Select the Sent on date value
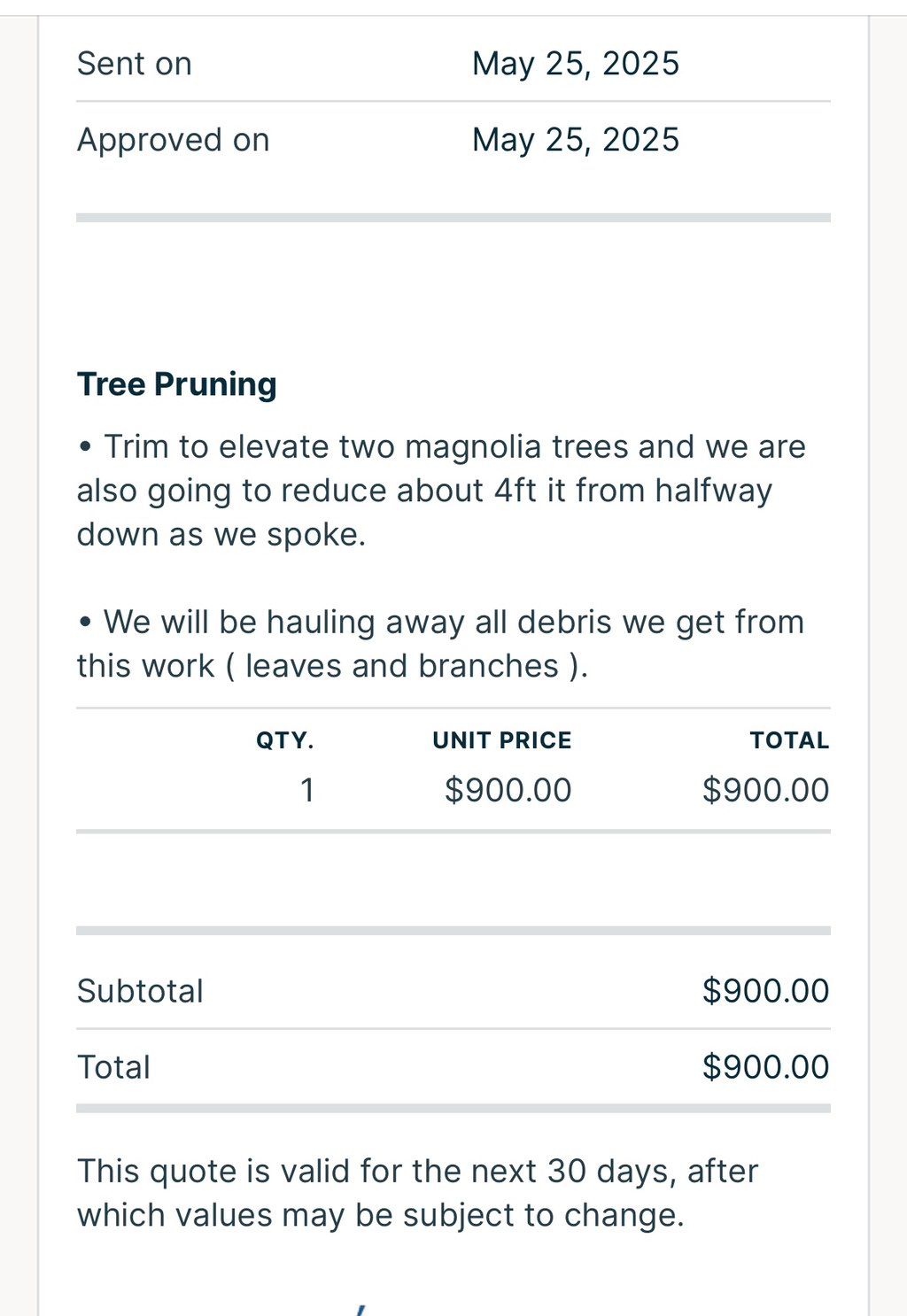Viewport: 907px width, 1316px height. coord(576,64)
